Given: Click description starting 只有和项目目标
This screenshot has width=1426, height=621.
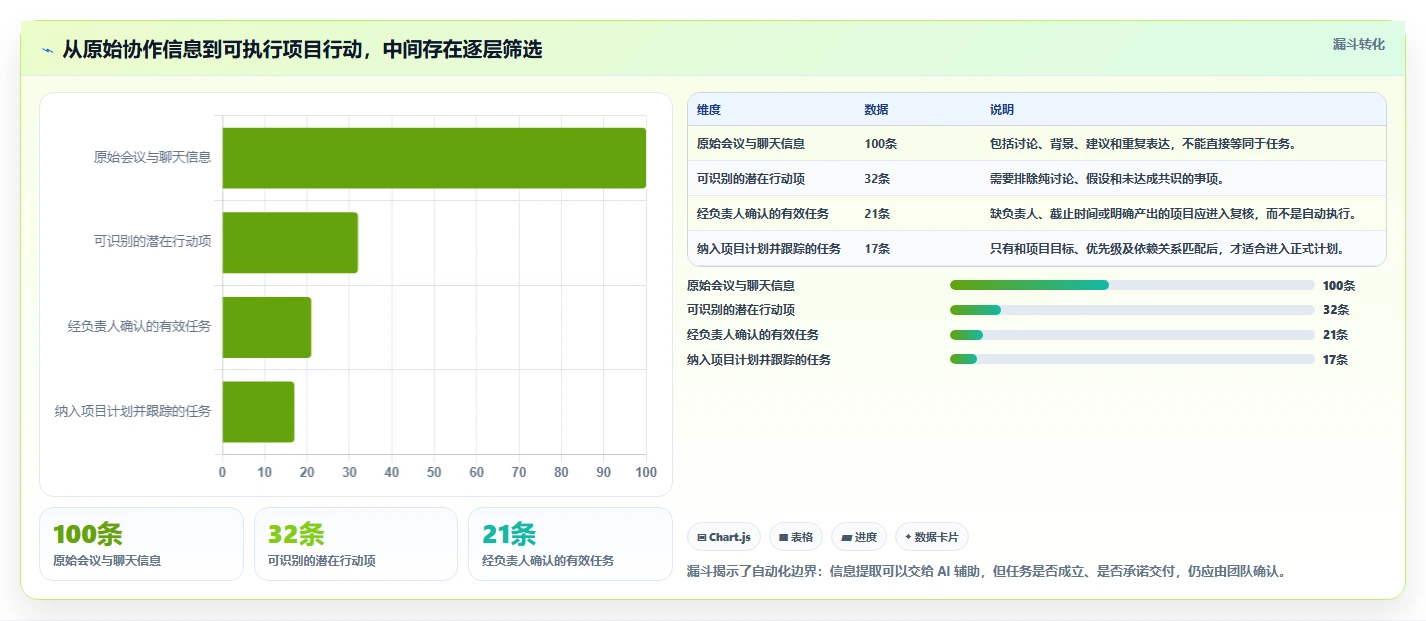Looking at the screenshot, I should click(1167, 249).
